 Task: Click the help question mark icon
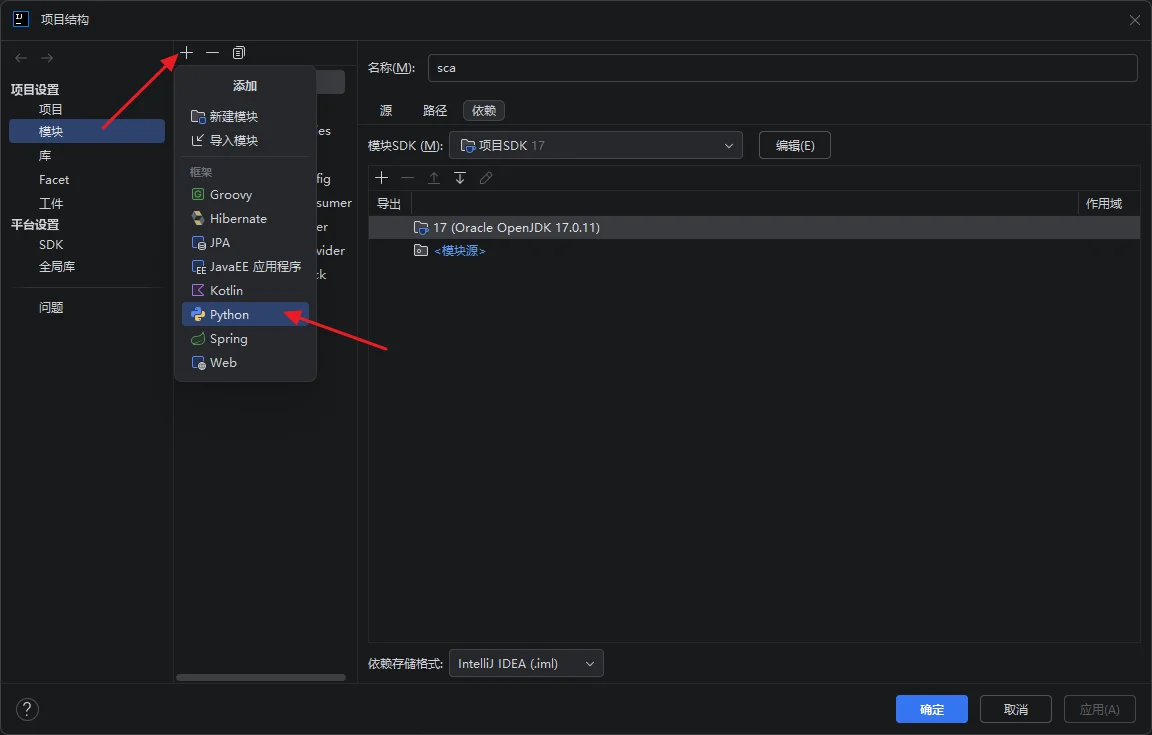point(28,709)
